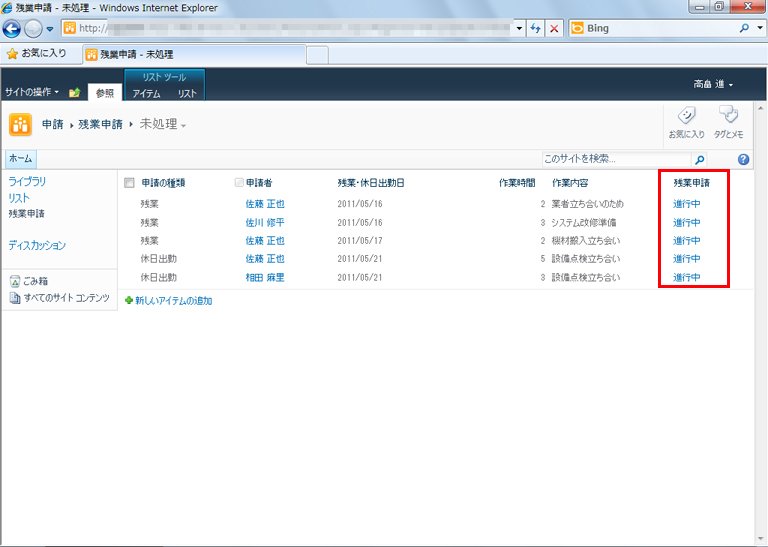Open ライブラリ in the left navigation
The height and width of the screenshot is (547, 768).
tap(27, 181)
